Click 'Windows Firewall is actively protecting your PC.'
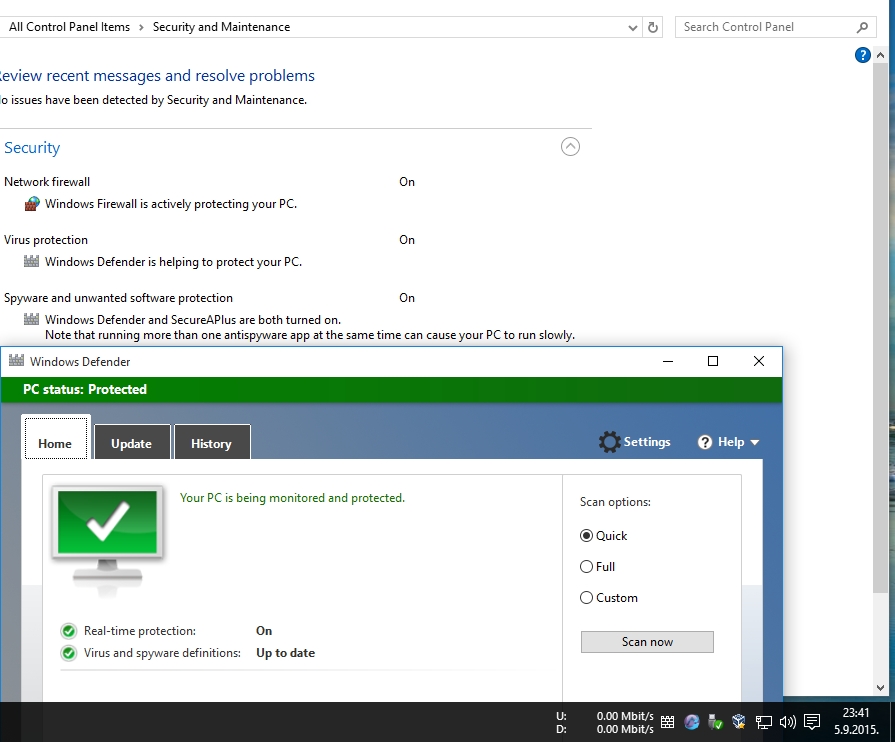895x742 pixels. (171, 204)
